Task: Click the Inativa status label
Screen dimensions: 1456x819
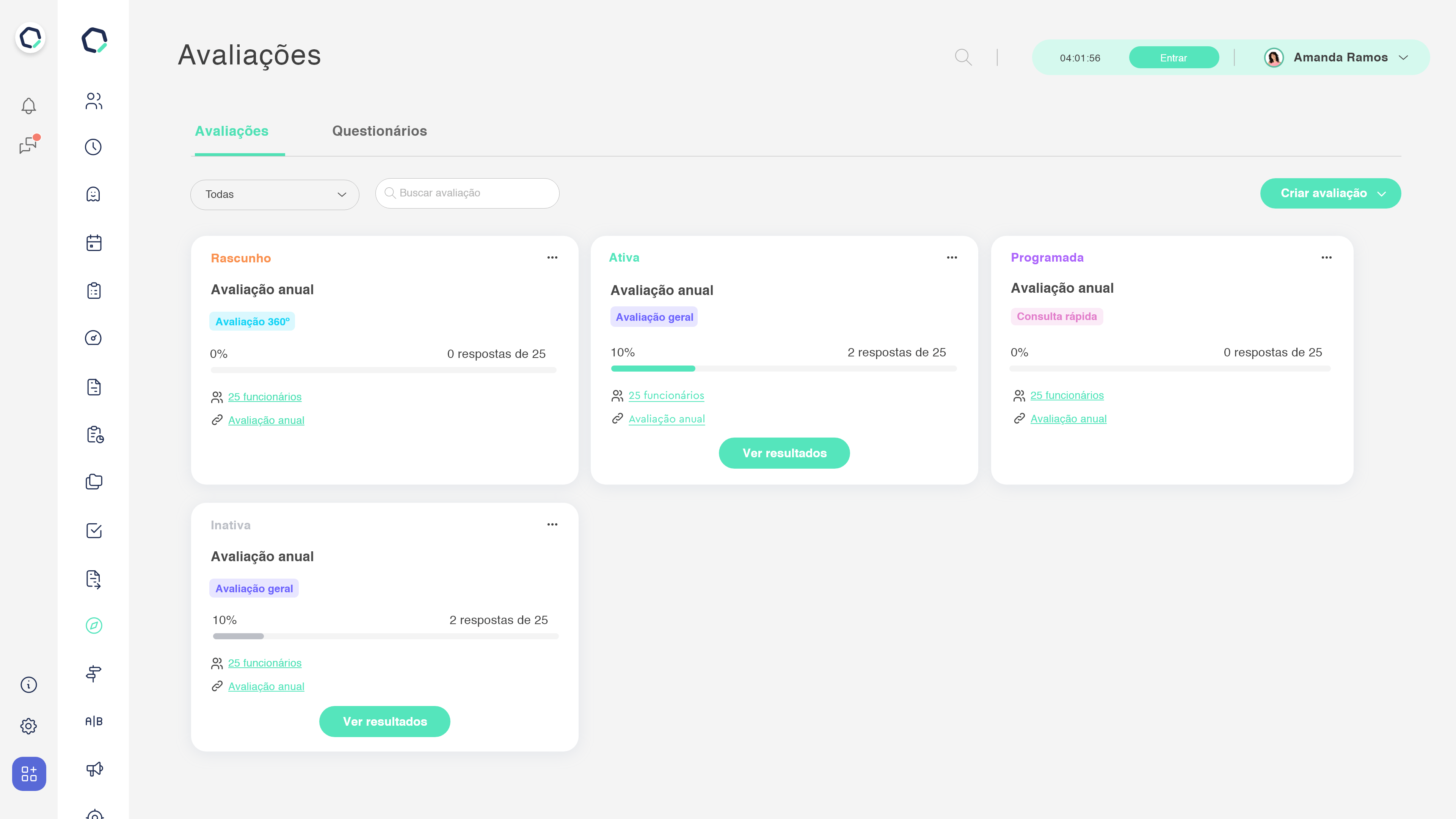Action: [230, 525]
